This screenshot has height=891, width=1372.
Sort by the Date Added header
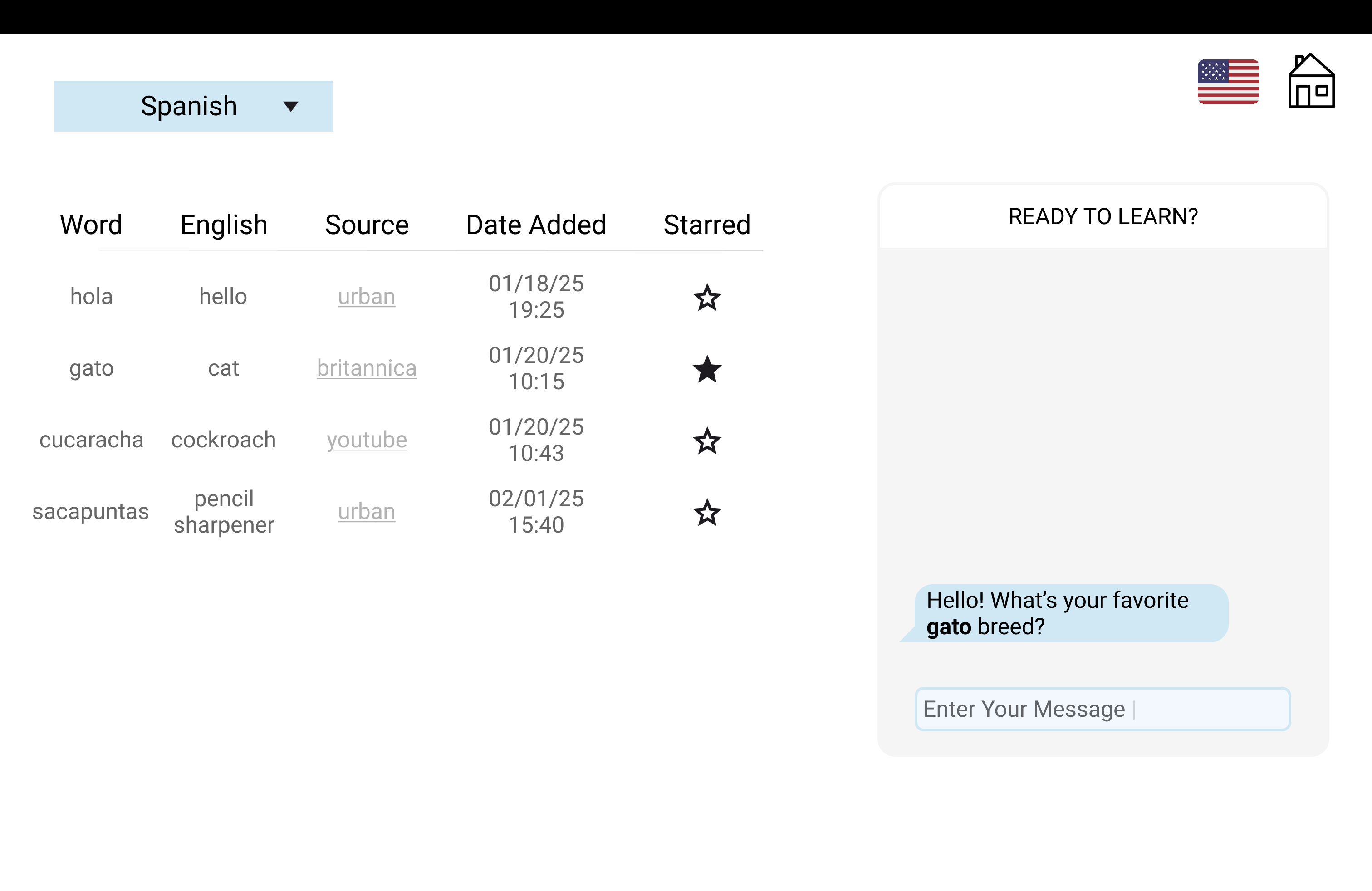(535, 225)
